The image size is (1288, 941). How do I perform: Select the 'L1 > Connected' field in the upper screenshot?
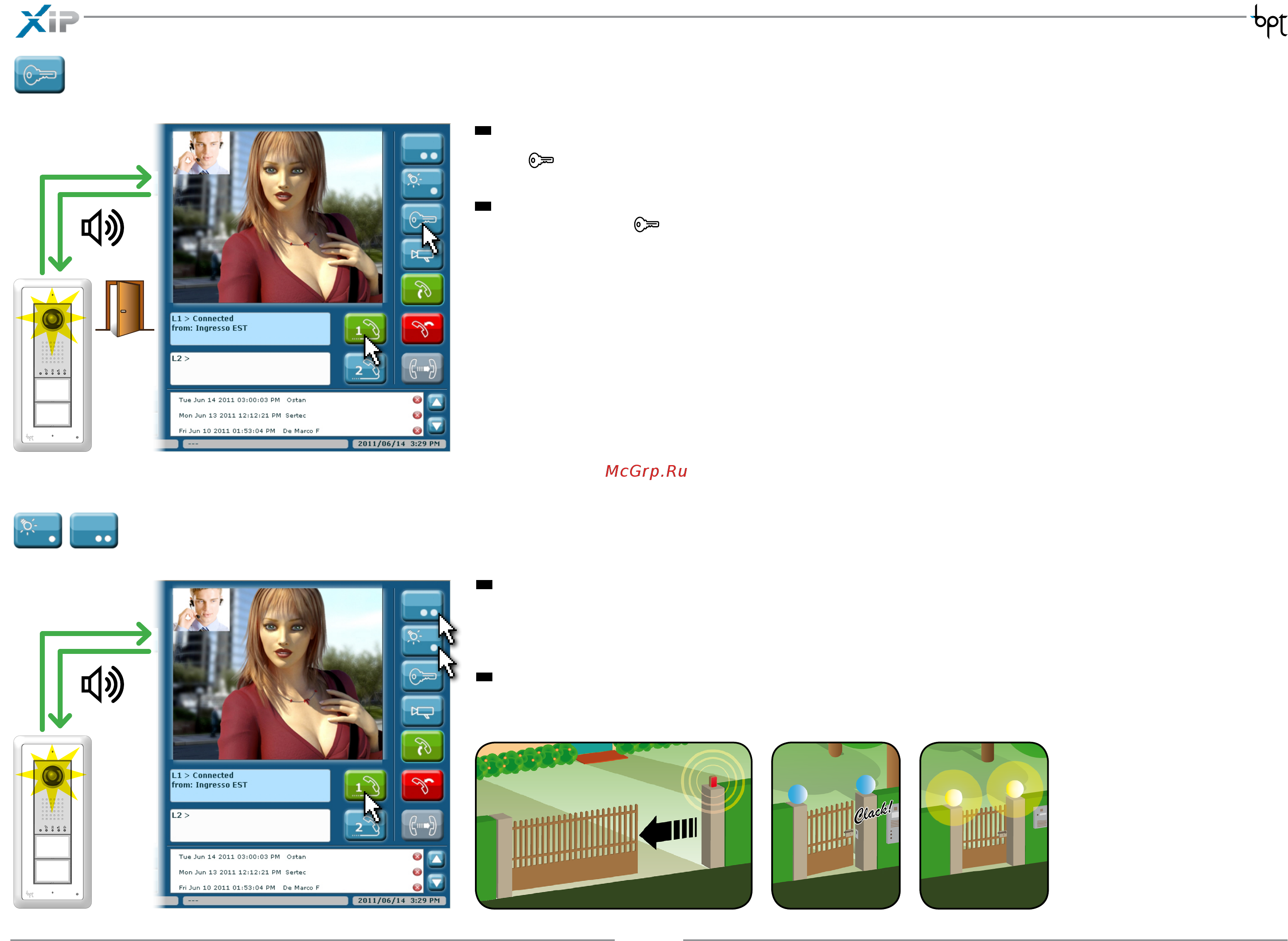(x=250, y=329)
